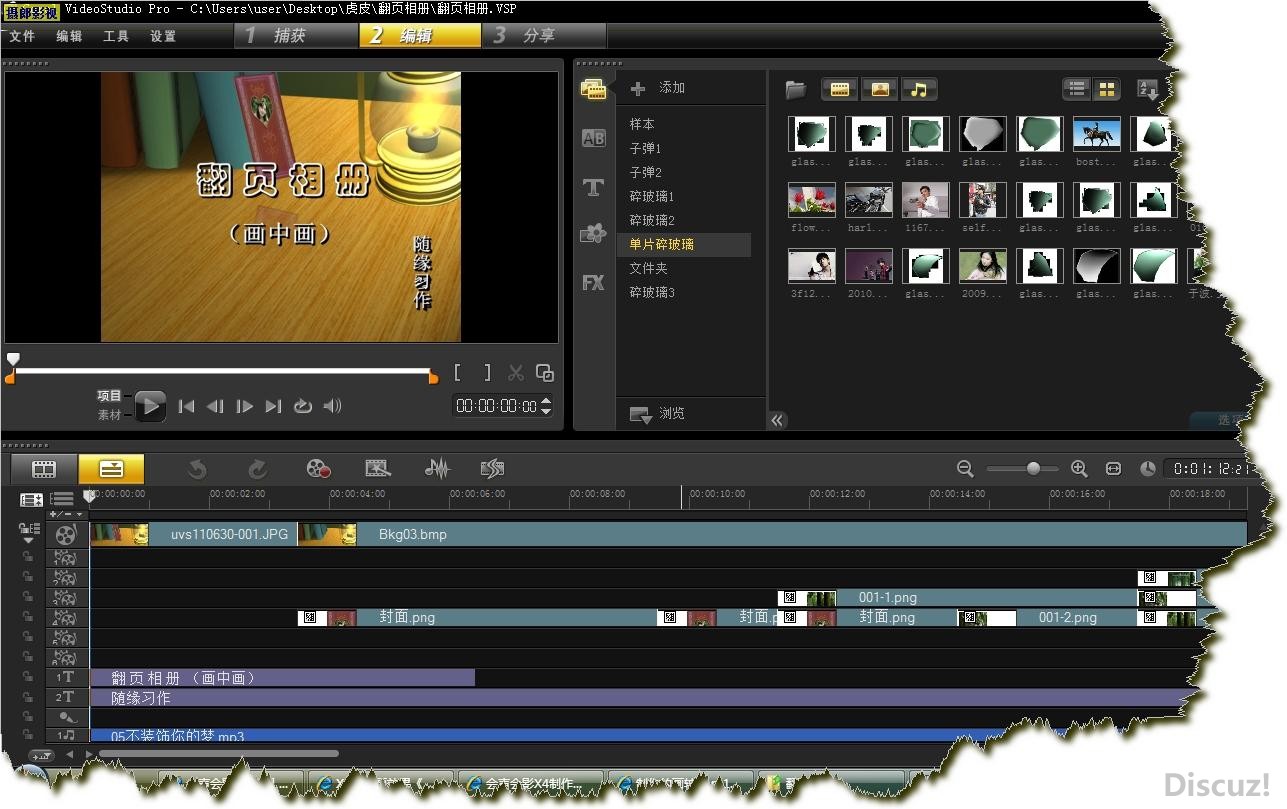Open the Sound Mixer waveform icon

[437, 468]
